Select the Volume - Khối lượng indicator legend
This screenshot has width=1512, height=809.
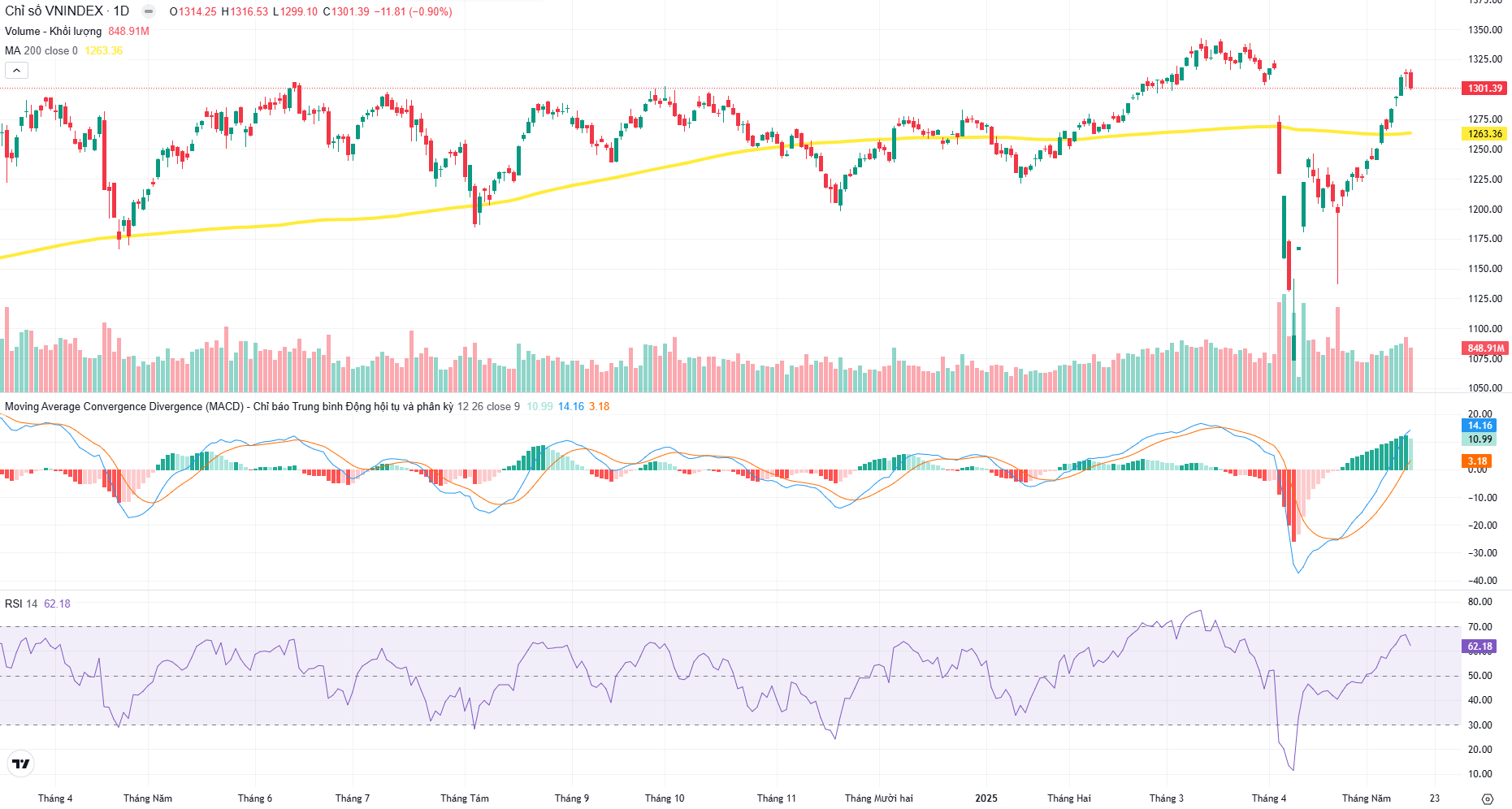click(x=53, y=31)
